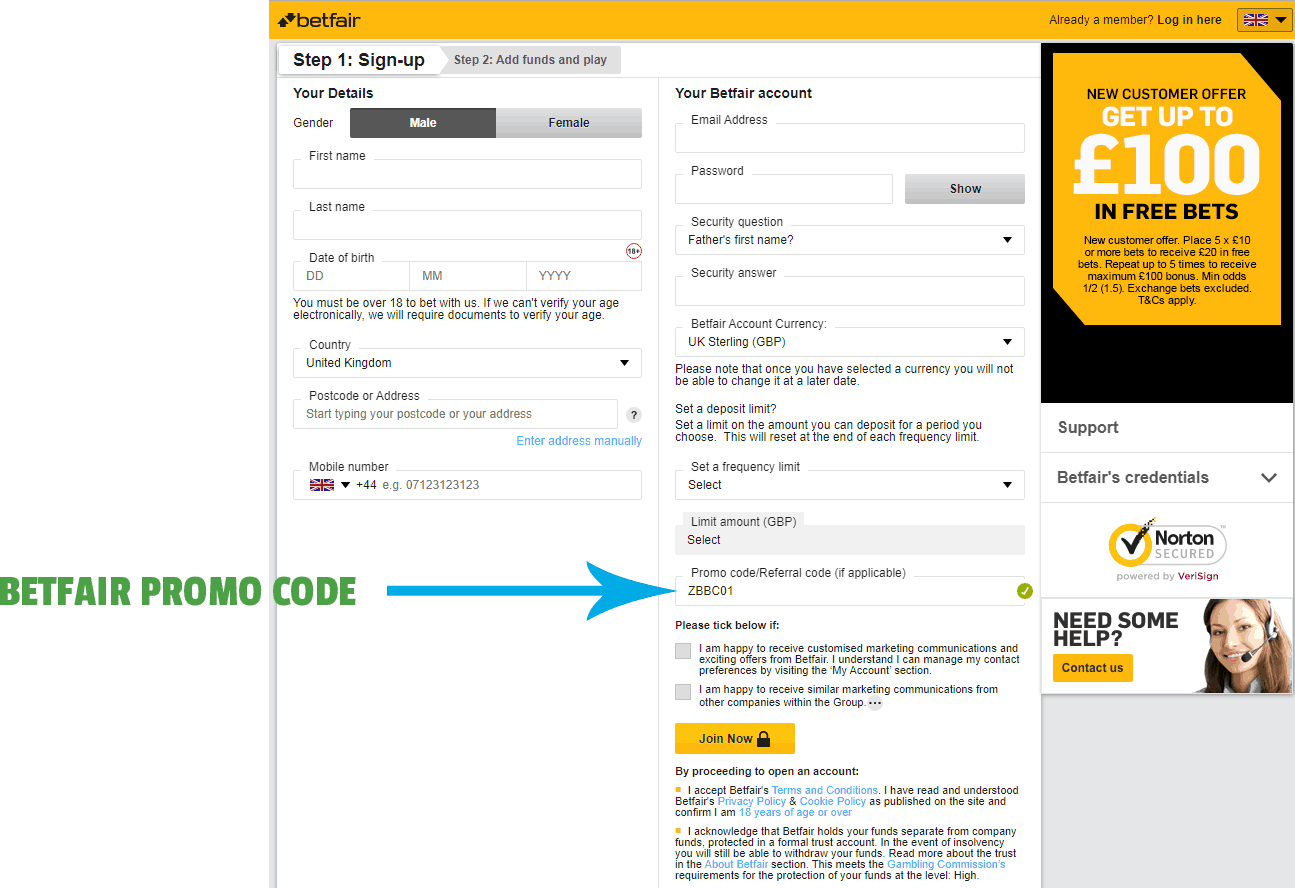Open the Set a frequency limit dropdown
The image size is (1295, 888).
tap(850, 485)
